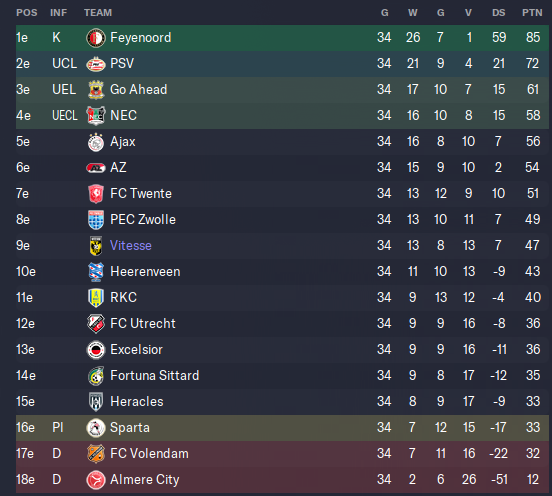Click the NEC club logo
552x496 pixels.
click(x=96, y=116)
